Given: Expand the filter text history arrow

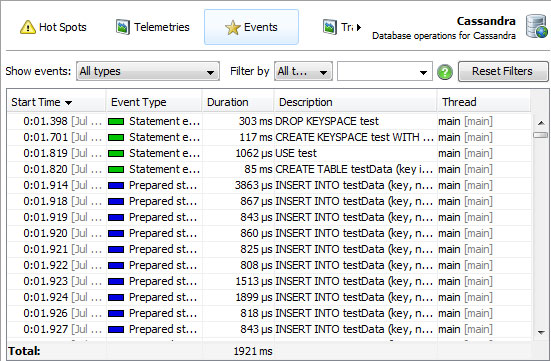Looking at the screenshot, I should (x=423, y=73).
